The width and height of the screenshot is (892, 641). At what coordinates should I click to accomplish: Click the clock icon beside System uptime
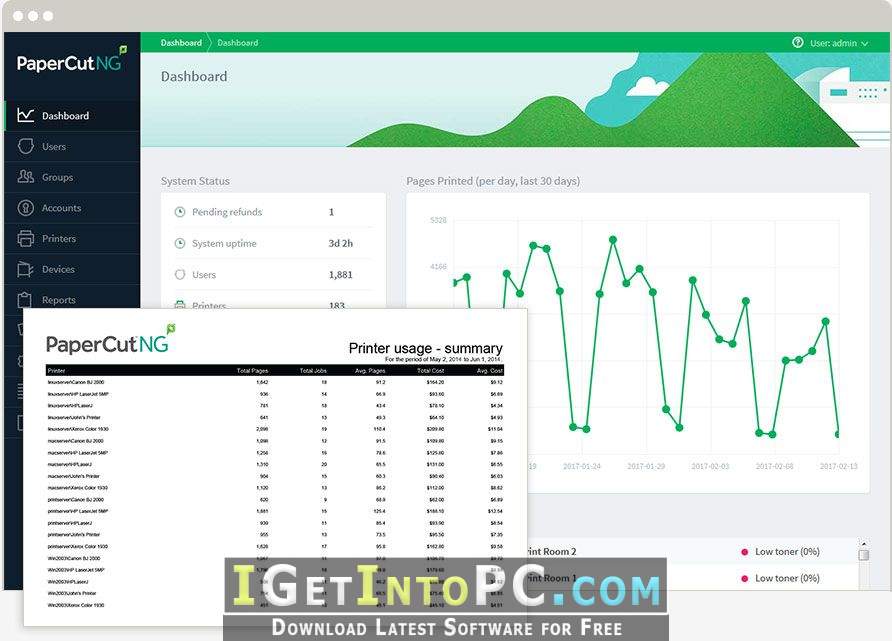click(x=180, y=243)
